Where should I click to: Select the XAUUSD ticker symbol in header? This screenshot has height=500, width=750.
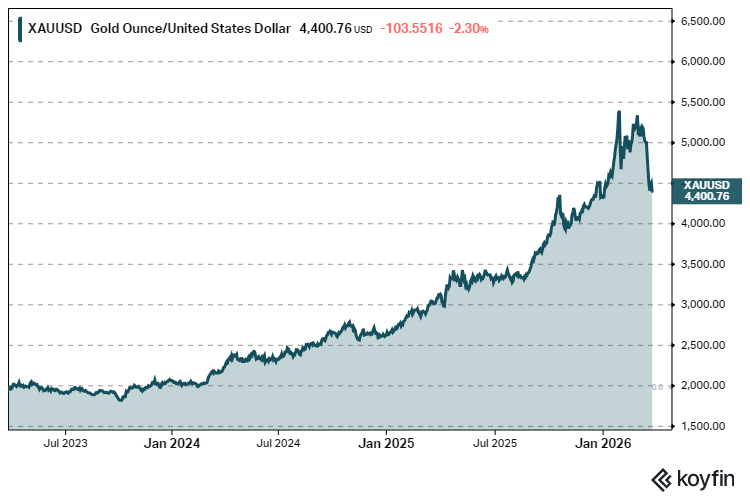click(x=56, y=29)
